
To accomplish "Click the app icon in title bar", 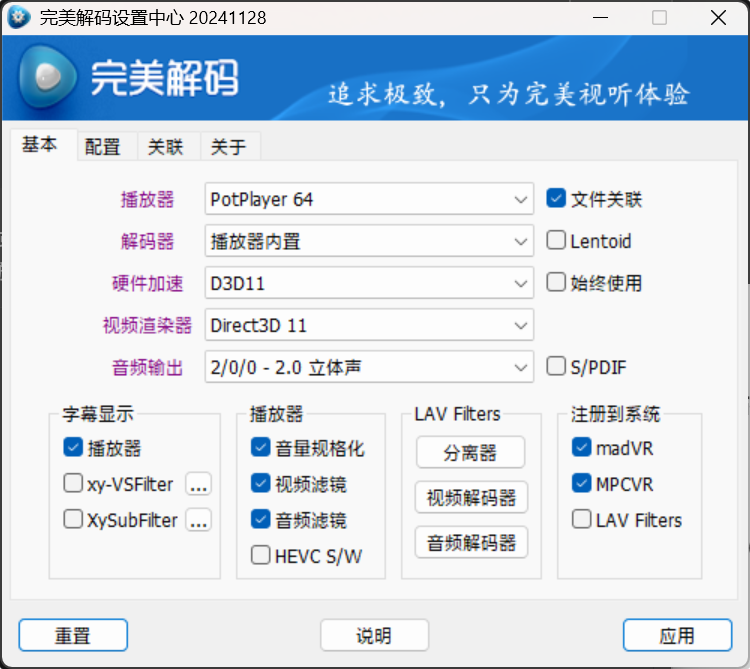I will pyautogui.click(x=18, y=18).
